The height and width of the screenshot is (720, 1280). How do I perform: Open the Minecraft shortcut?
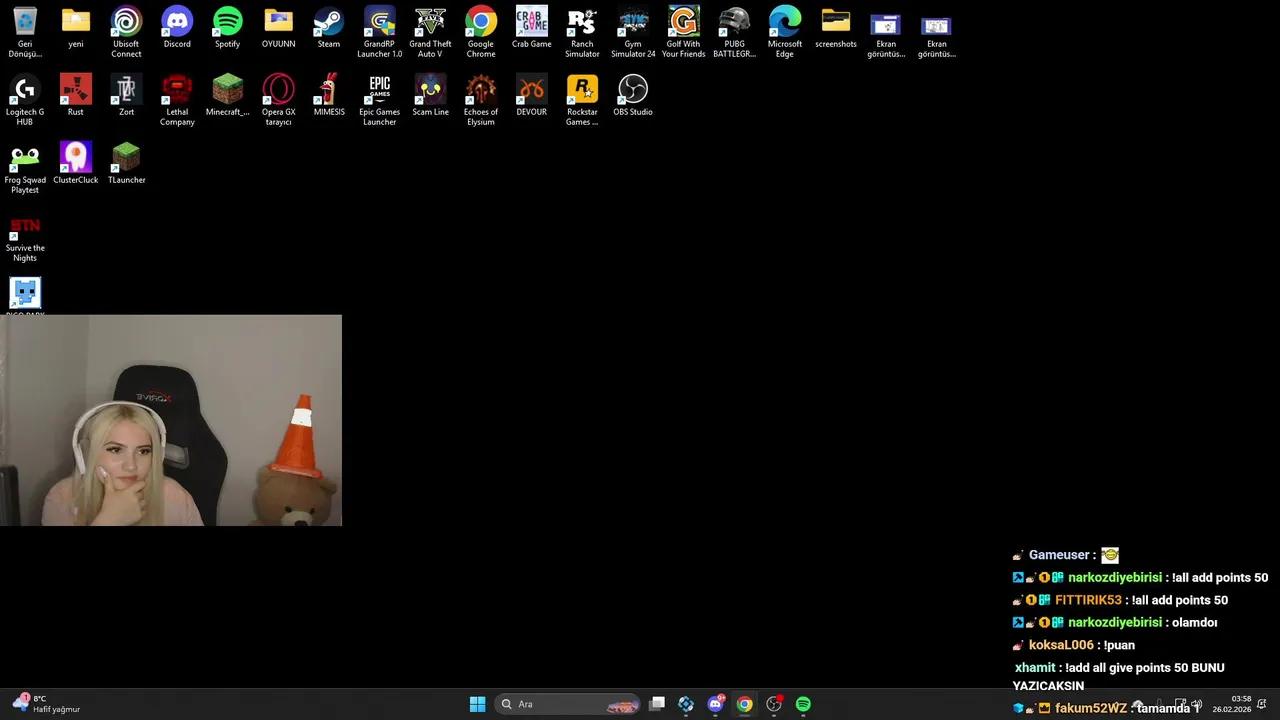point(227,96)
